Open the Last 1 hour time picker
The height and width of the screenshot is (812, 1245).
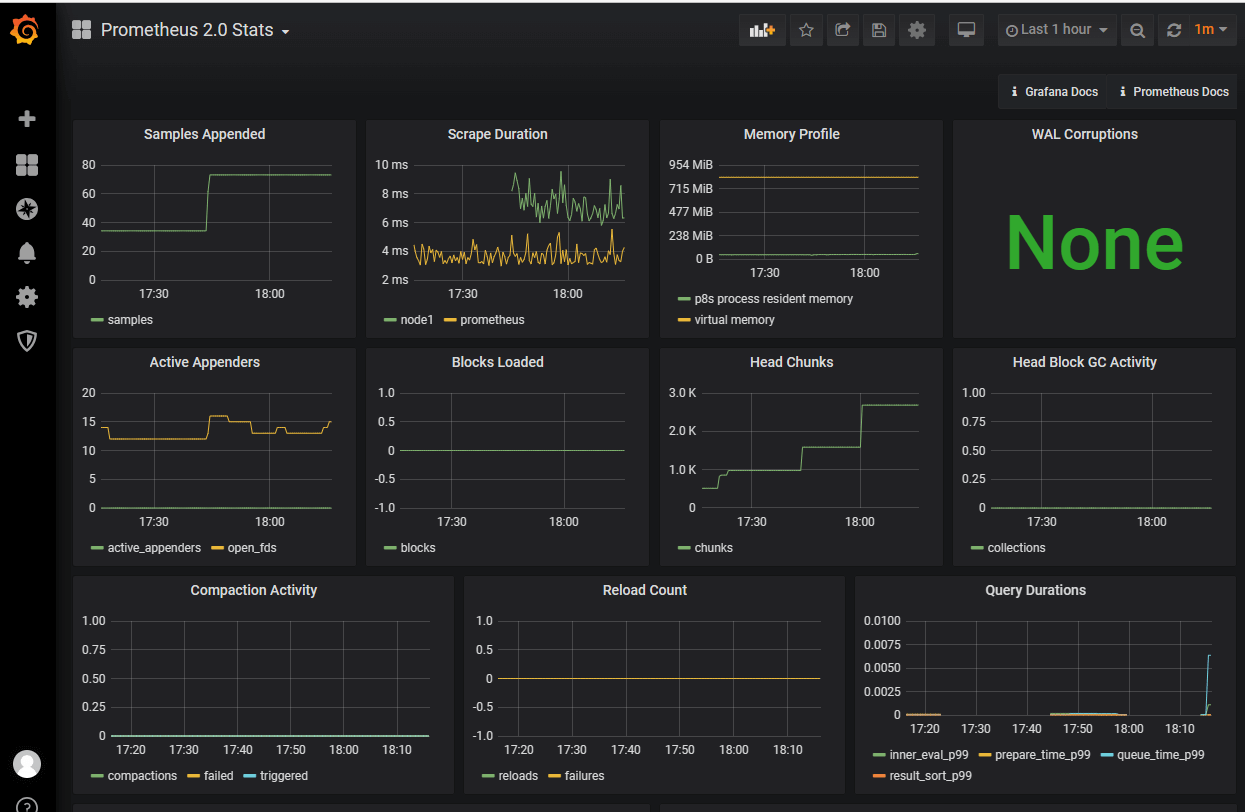pyautogui.click(x=1057, y=30)
